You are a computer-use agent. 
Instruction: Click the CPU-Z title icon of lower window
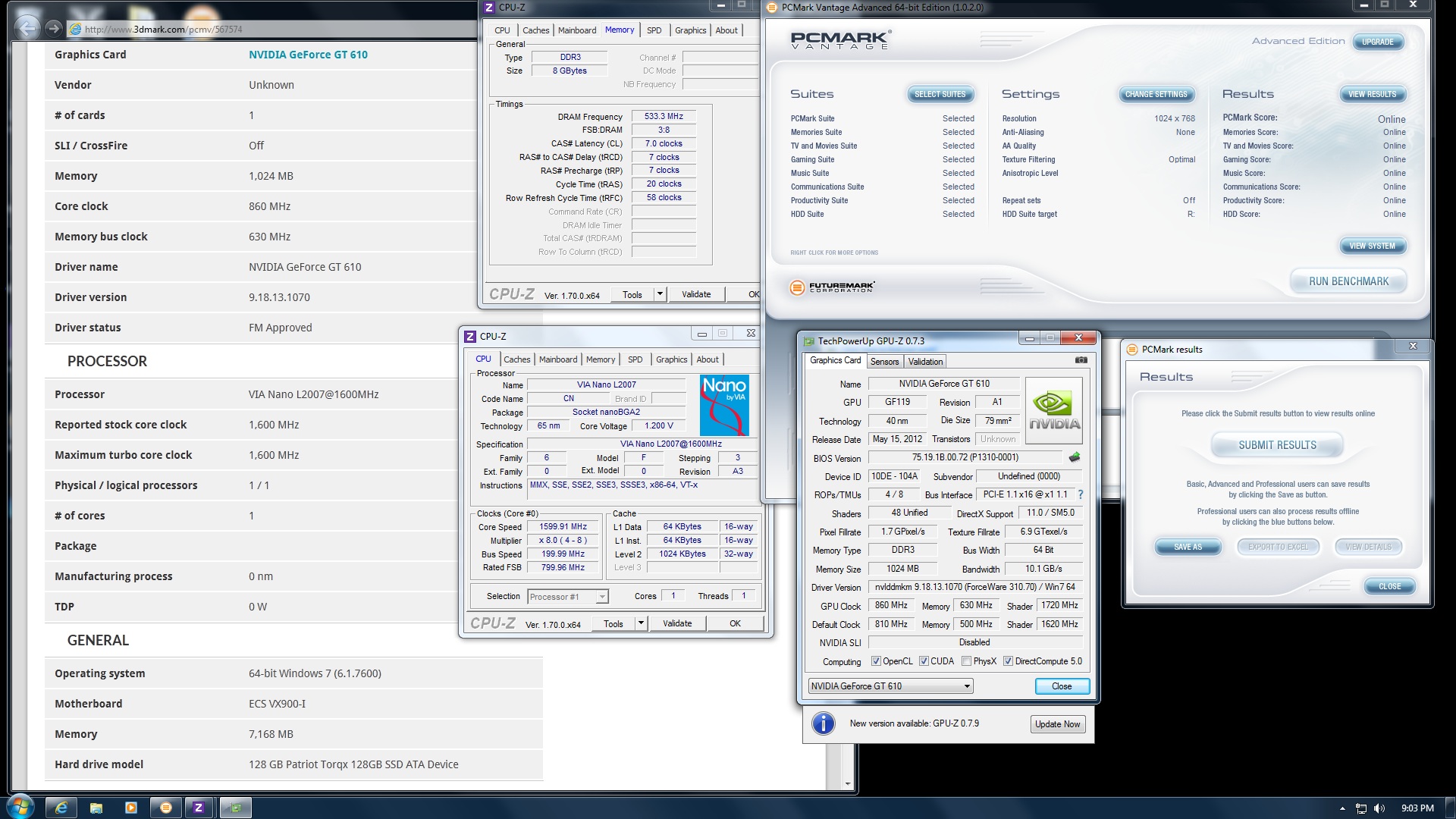[x=470, y=336]
